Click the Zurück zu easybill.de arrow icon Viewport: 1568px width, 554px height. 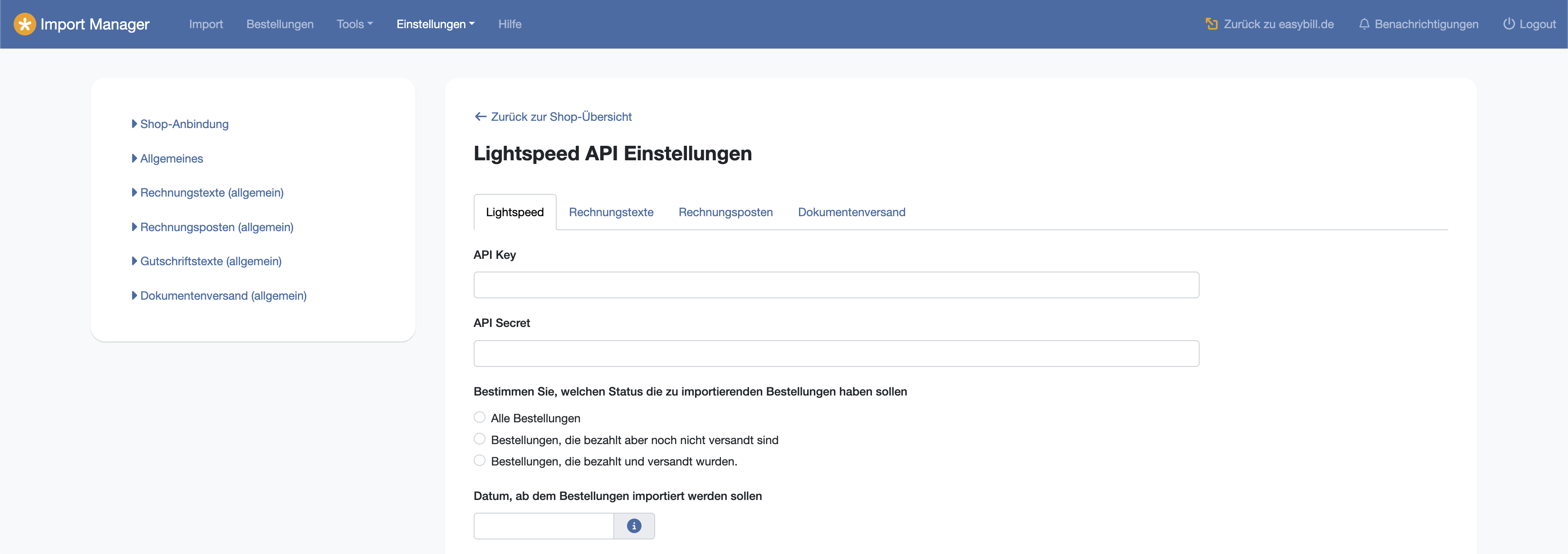point(1211,25)
